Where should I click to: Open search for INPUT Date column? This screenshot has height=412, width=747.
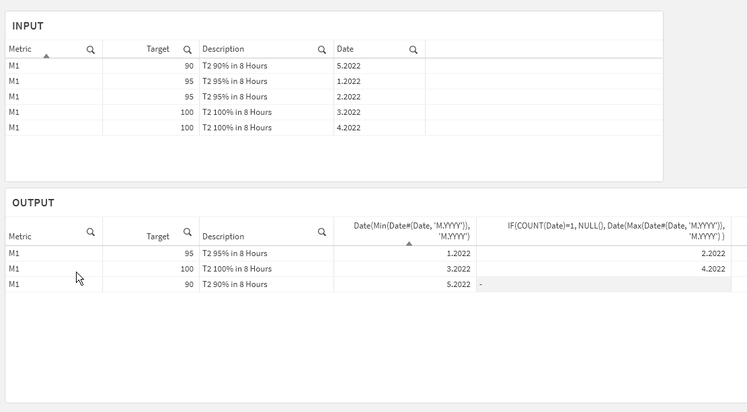[413, 49]
